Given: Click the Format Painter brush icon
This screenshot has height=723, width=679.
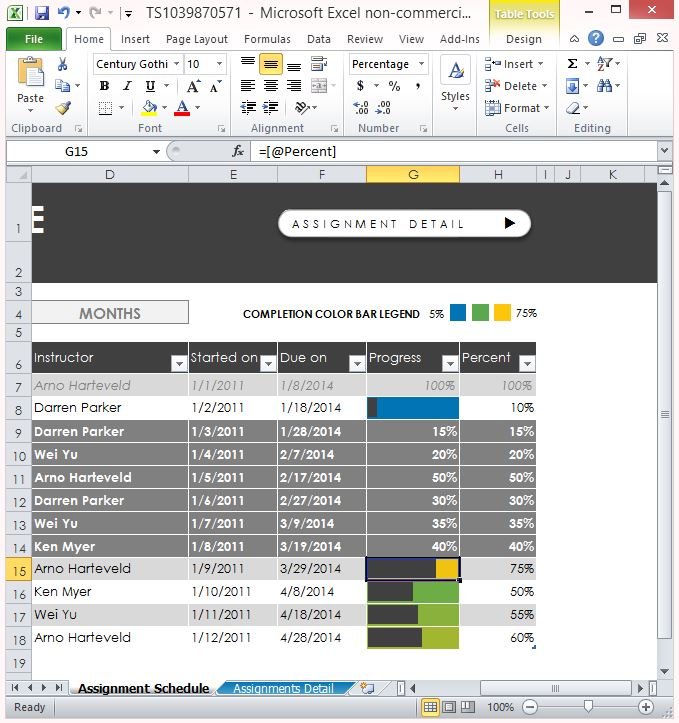Looking at the screenshot, I should pos(63,108).
